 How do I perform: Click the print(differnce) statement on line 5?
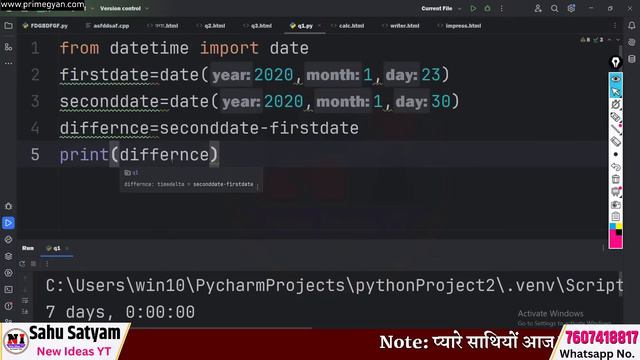pyautogui.click(x=139, y=155)
